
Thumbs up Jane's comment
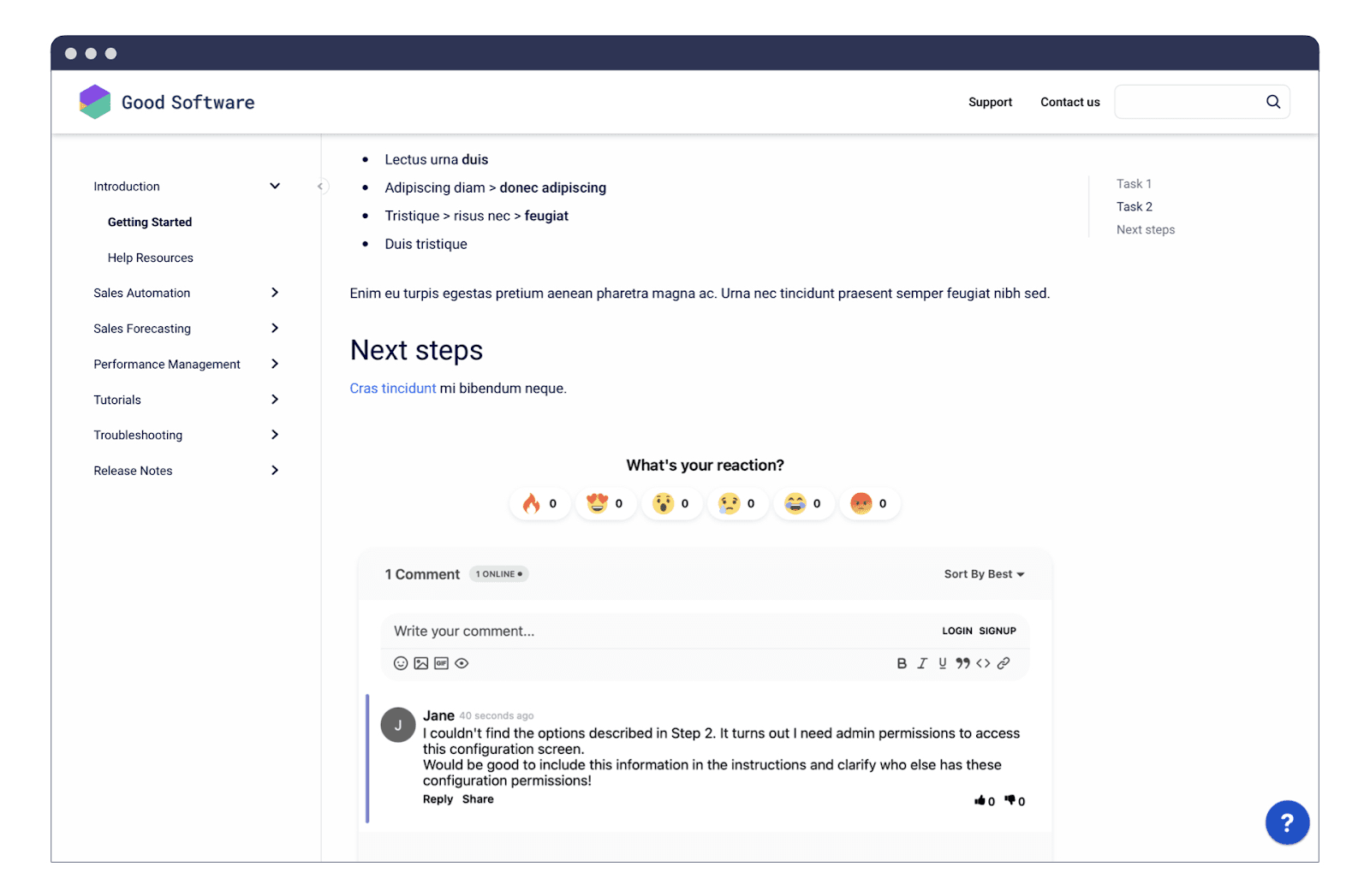[x=980, y=801]
